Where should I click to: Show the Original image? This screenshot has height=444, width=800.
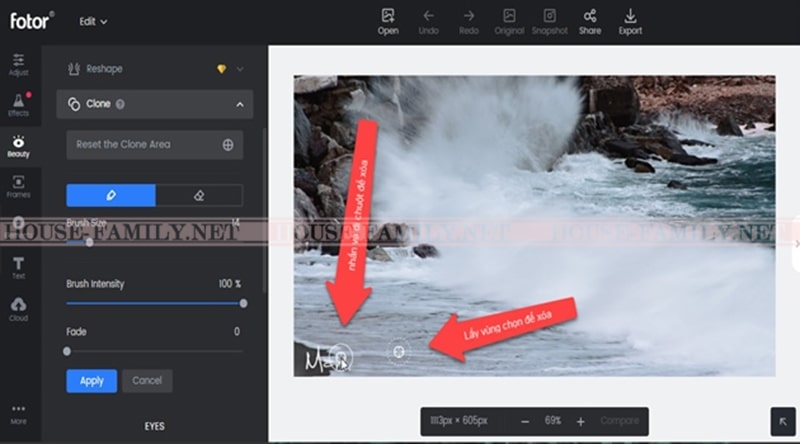[509, 22]
